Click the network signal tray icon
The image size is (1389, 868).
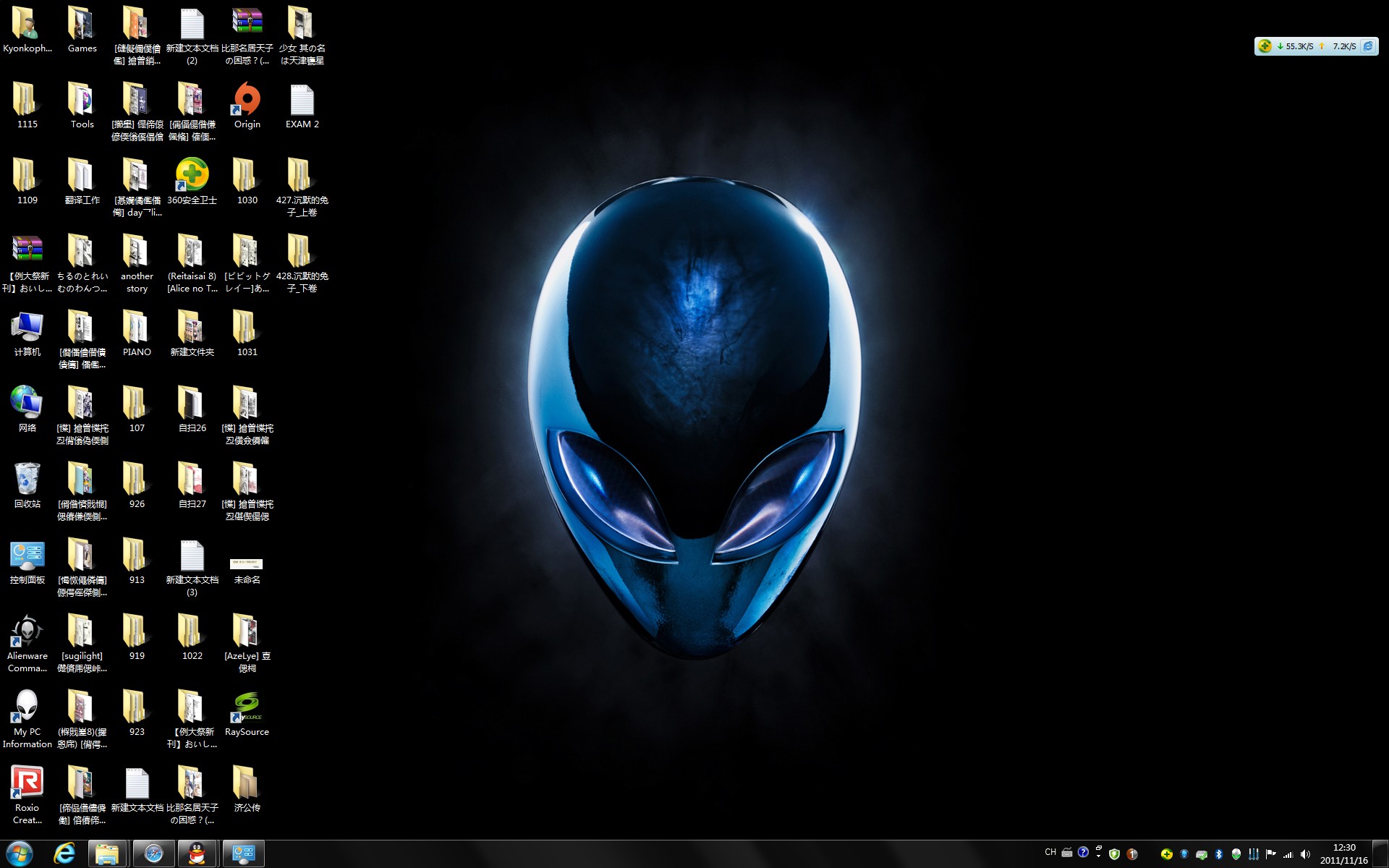(1288, 854)
